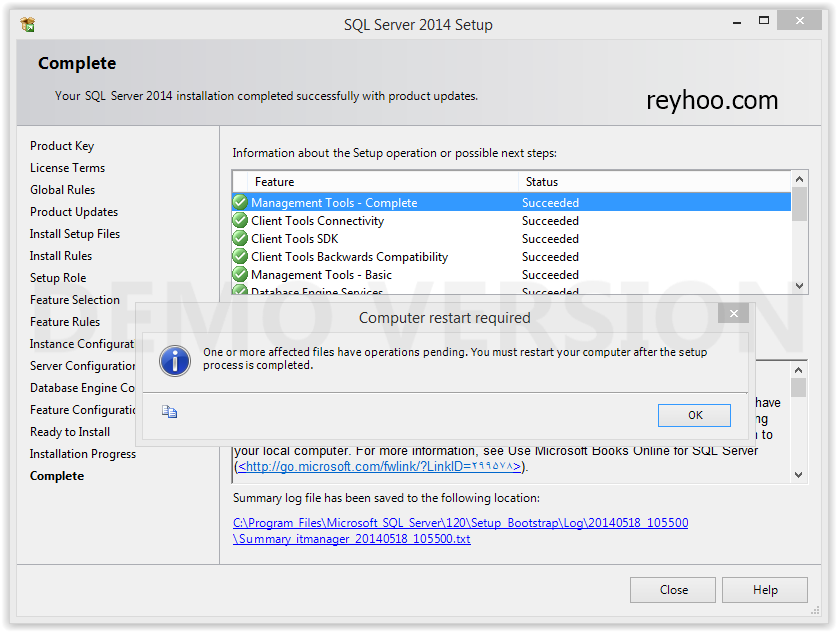
Task: Click the feature list scrollbar thumb
Action: (799, 204)
